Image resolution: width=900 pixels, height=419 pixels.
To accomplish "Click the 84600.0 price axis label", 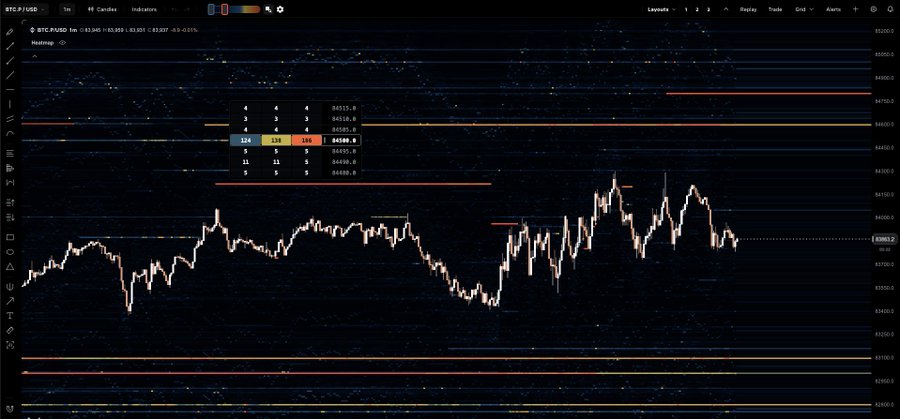I will [x=883, y=124].
